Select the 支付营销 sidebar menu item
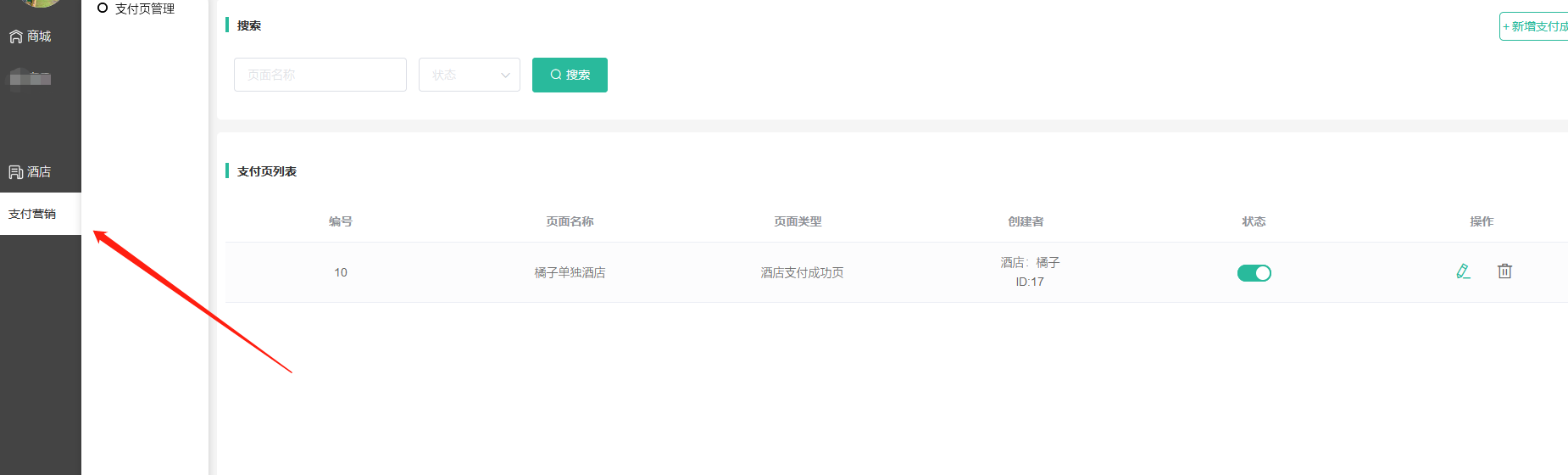Viewport: 1568px width, 475px height. coord(32,214)
